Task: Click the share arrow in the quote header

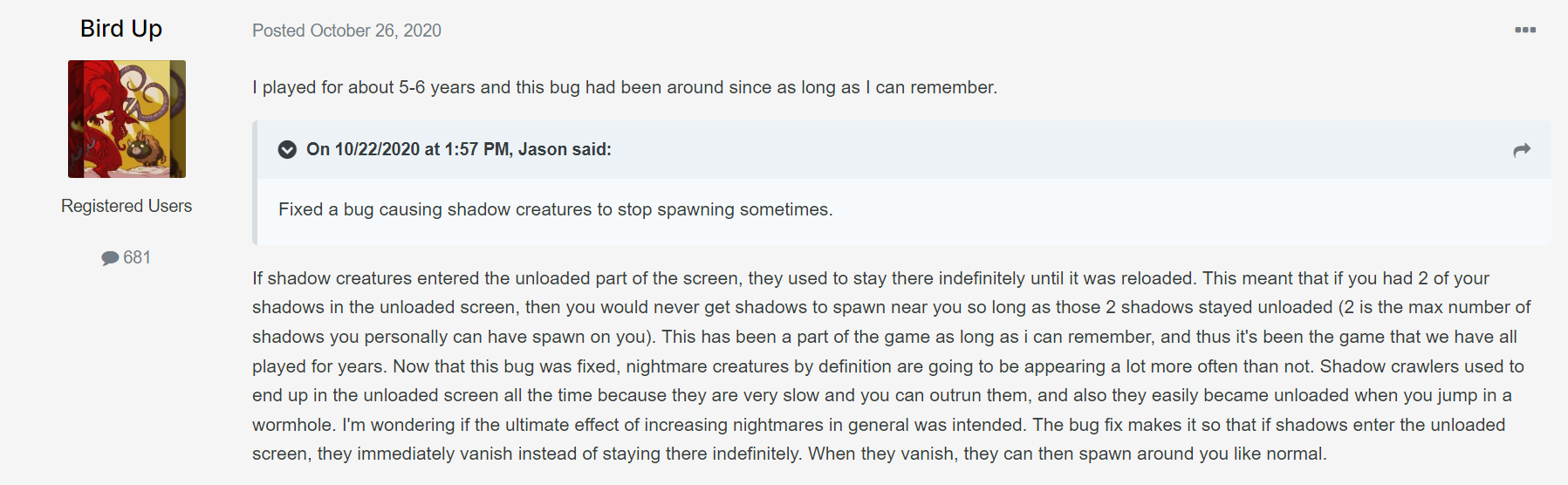Action: [1522, 150]
